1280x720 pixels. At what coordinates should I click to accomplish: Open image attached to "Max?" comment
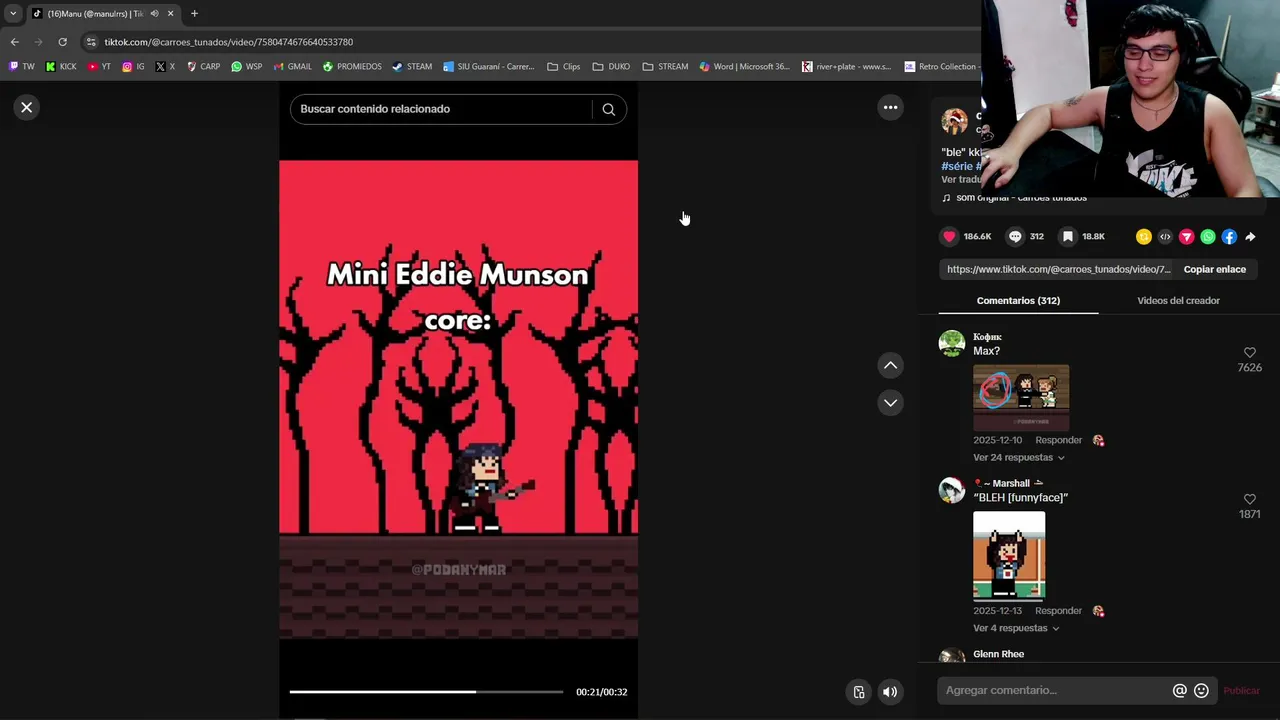pyautogui.click(x=1021, y=398)
